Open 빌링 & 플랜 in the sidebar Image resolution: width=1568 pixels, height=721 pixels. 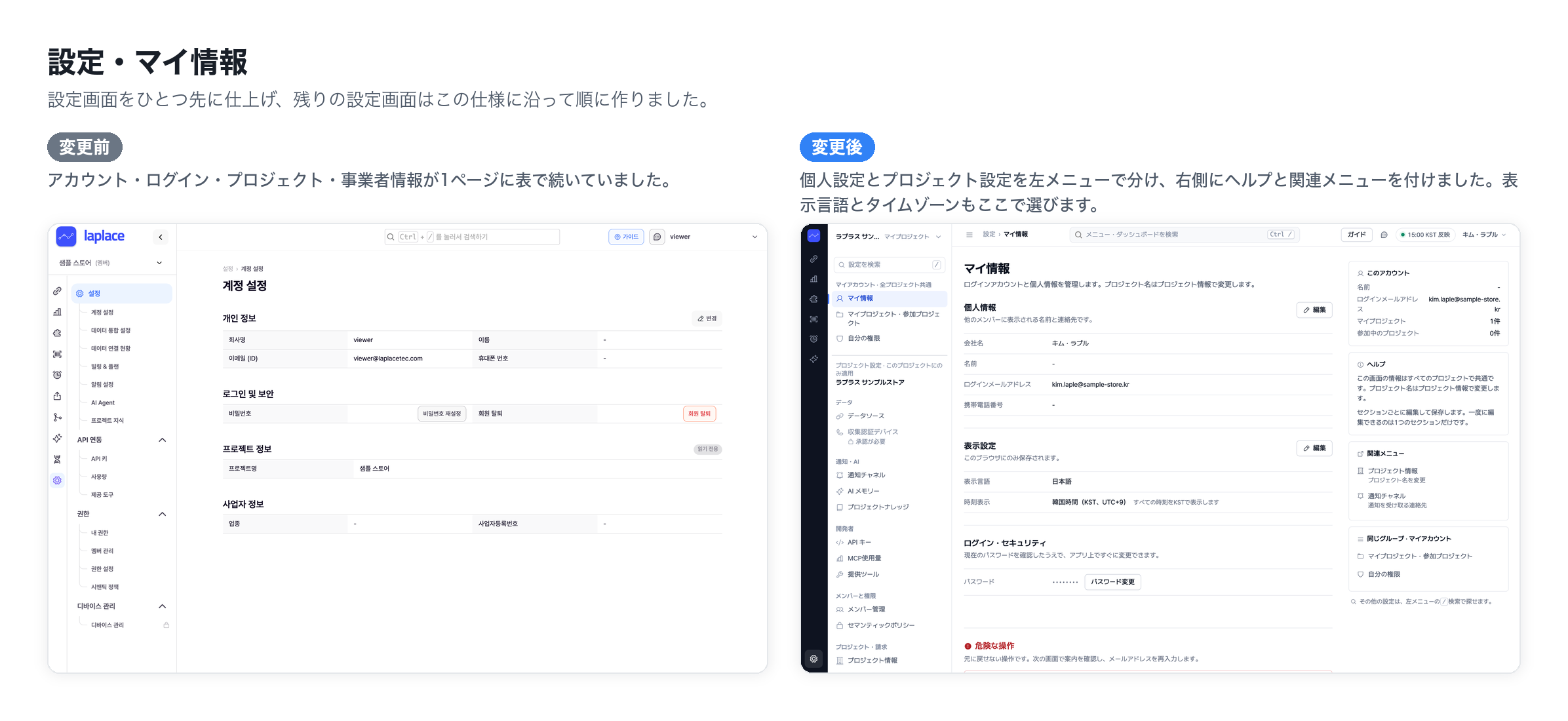(105, 366)
